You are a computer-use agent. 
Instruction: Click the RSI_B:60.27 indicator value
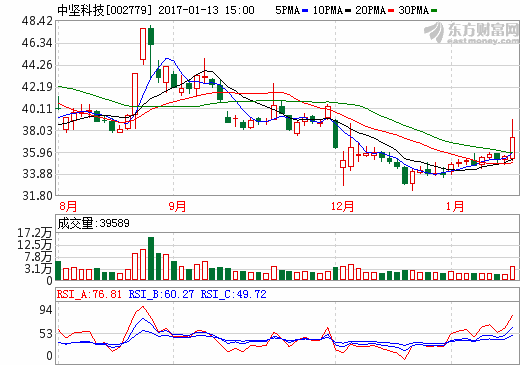tap(161, 294)
